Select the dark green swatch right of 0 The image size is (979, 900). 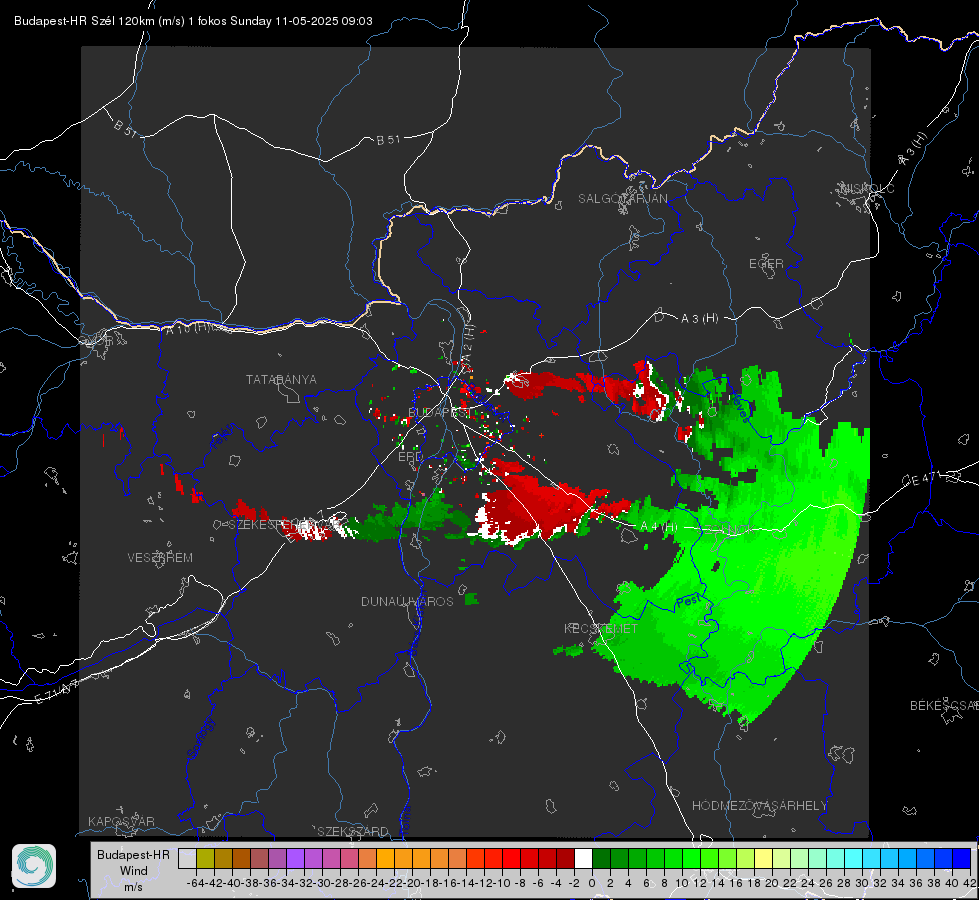[x=601, y=858]
